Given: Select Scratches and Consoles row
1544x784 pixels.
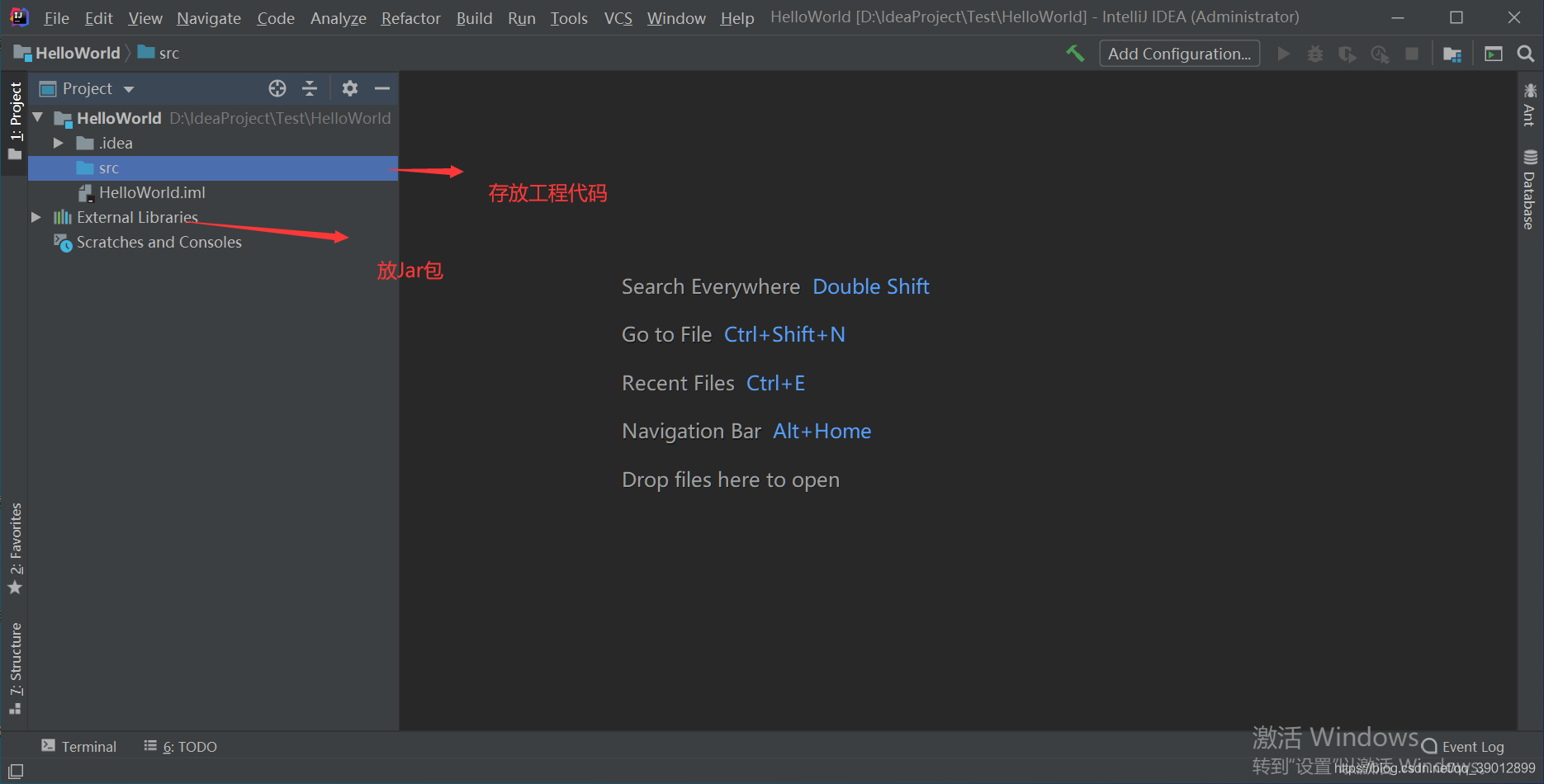Looking at the screenshot, I should point(213,242).
